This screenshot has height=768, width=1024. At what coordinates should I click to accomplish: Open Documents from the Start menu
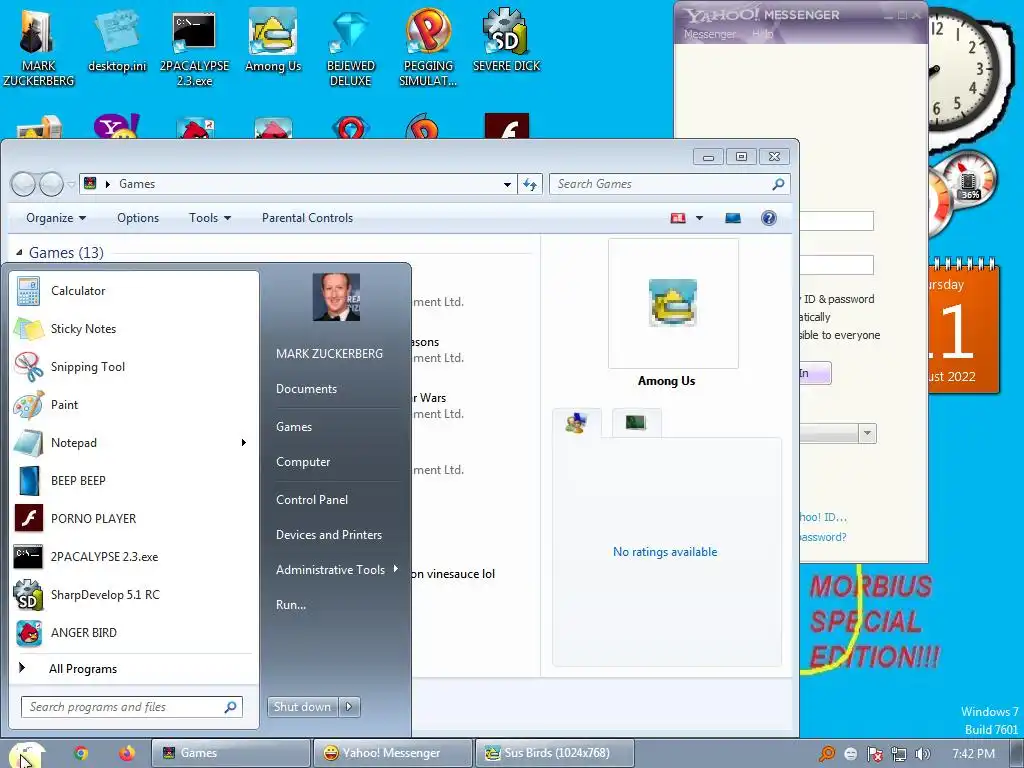[x=306, y=389]
